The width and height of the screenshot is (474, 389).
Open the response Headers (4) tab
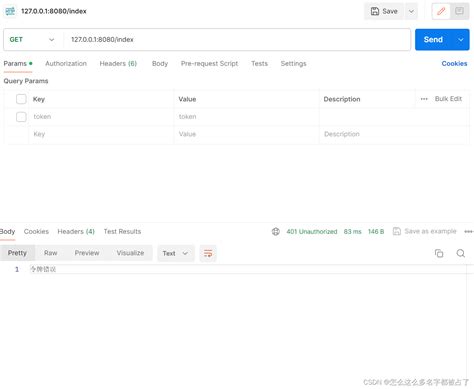click(76, 231)
